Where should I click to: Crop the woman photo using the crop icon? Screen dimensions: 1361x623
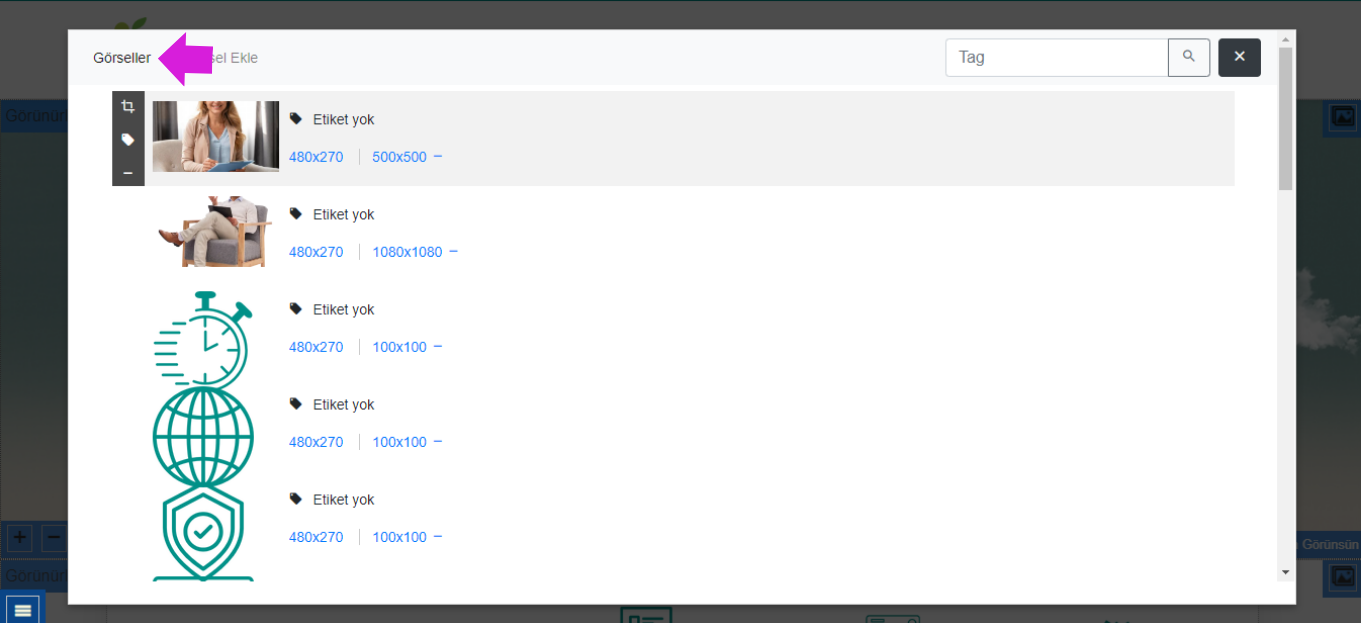(x=128, y=107)
